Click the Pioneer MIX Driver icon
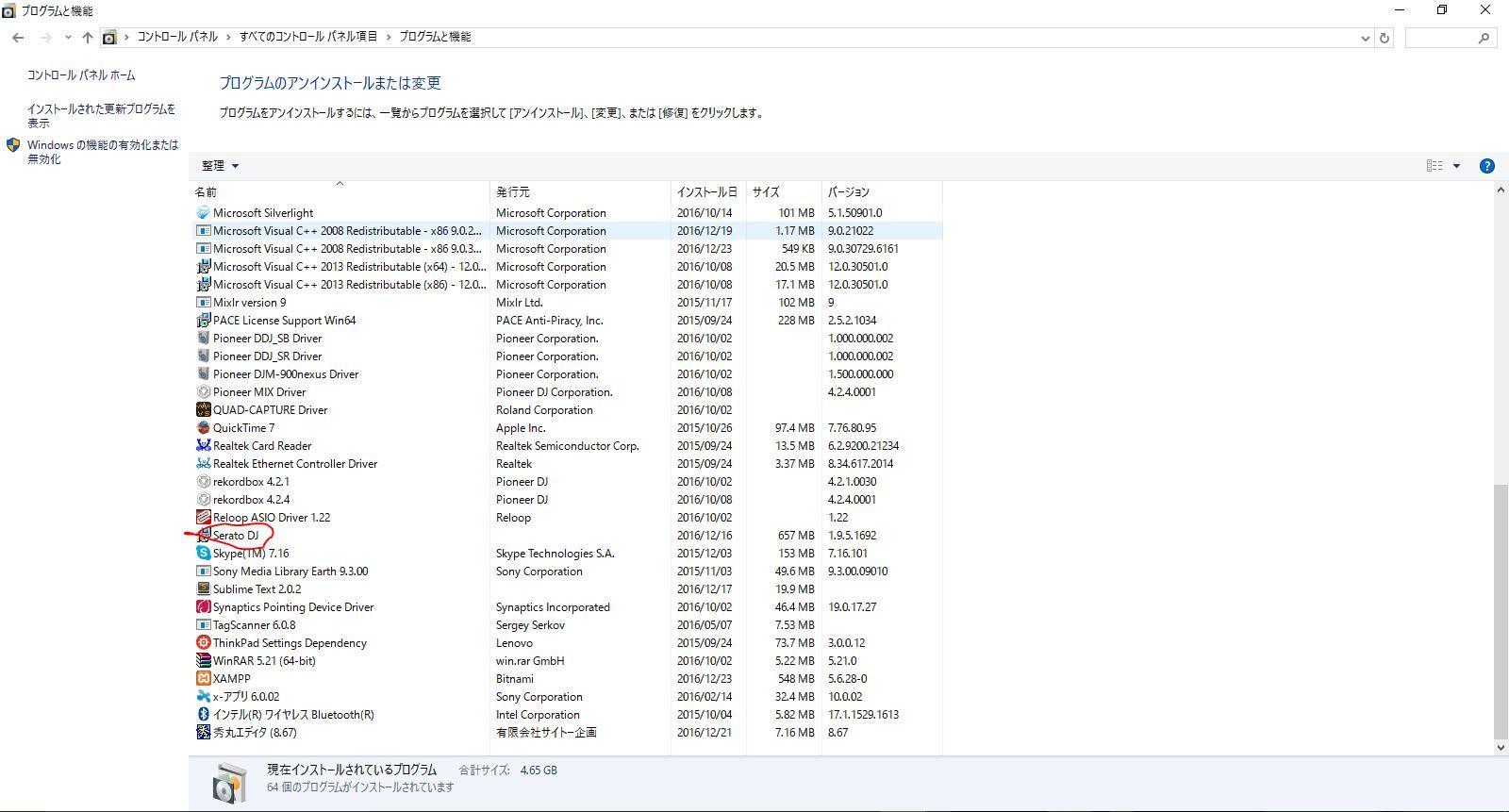The width and height of the screenshot is (1509, 812). pyautogui.click(x=203, y=392)
